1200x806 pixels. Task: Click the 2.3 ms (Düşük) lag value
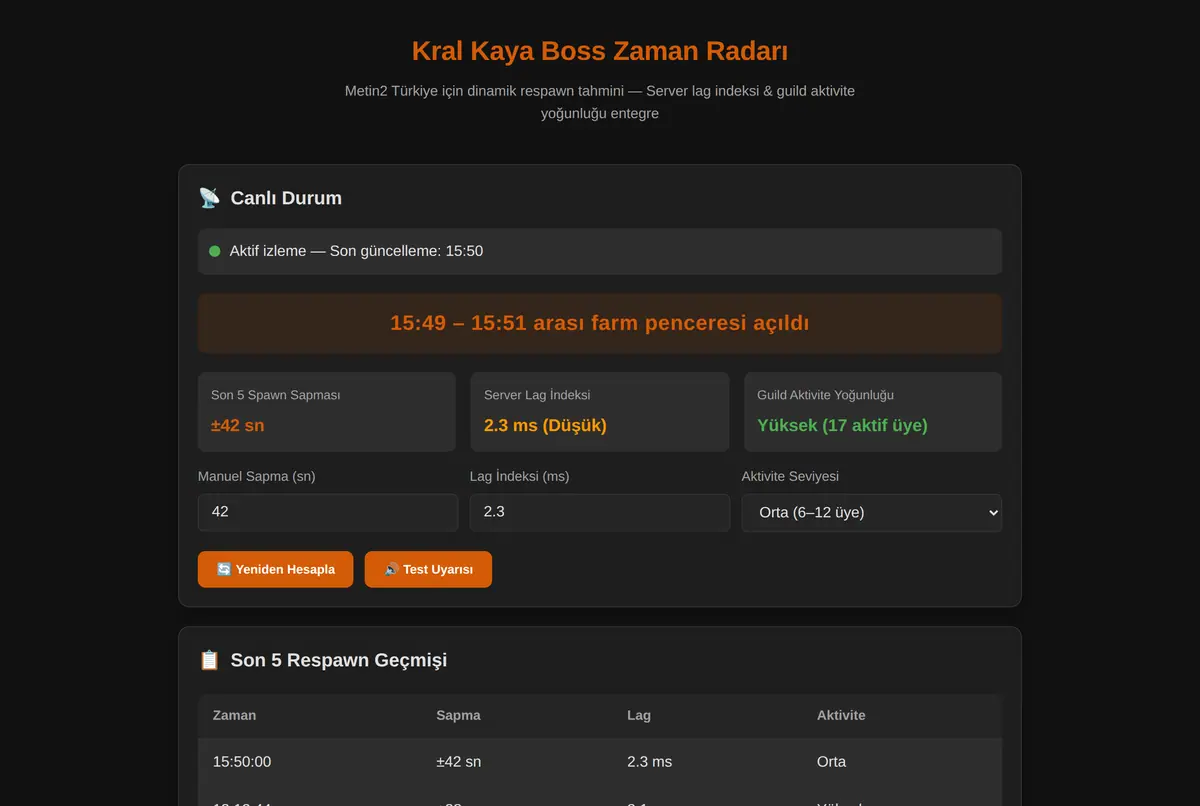pyautogui.click(x=545, y=425)
